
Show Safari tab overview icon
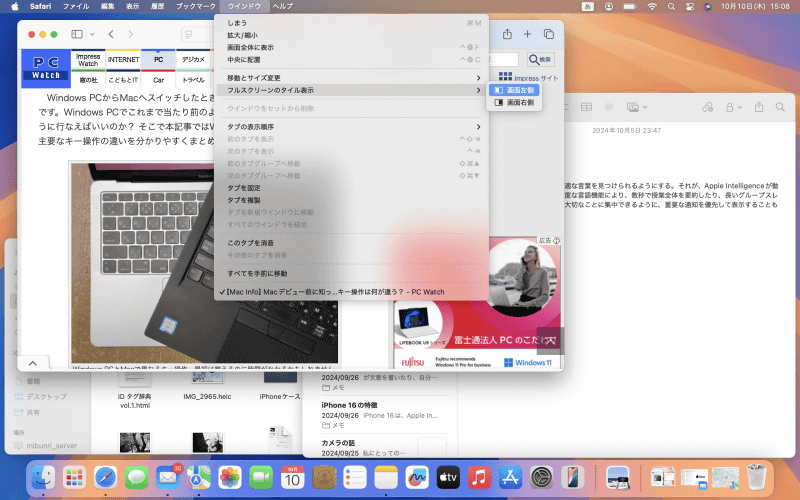point(549,34)
